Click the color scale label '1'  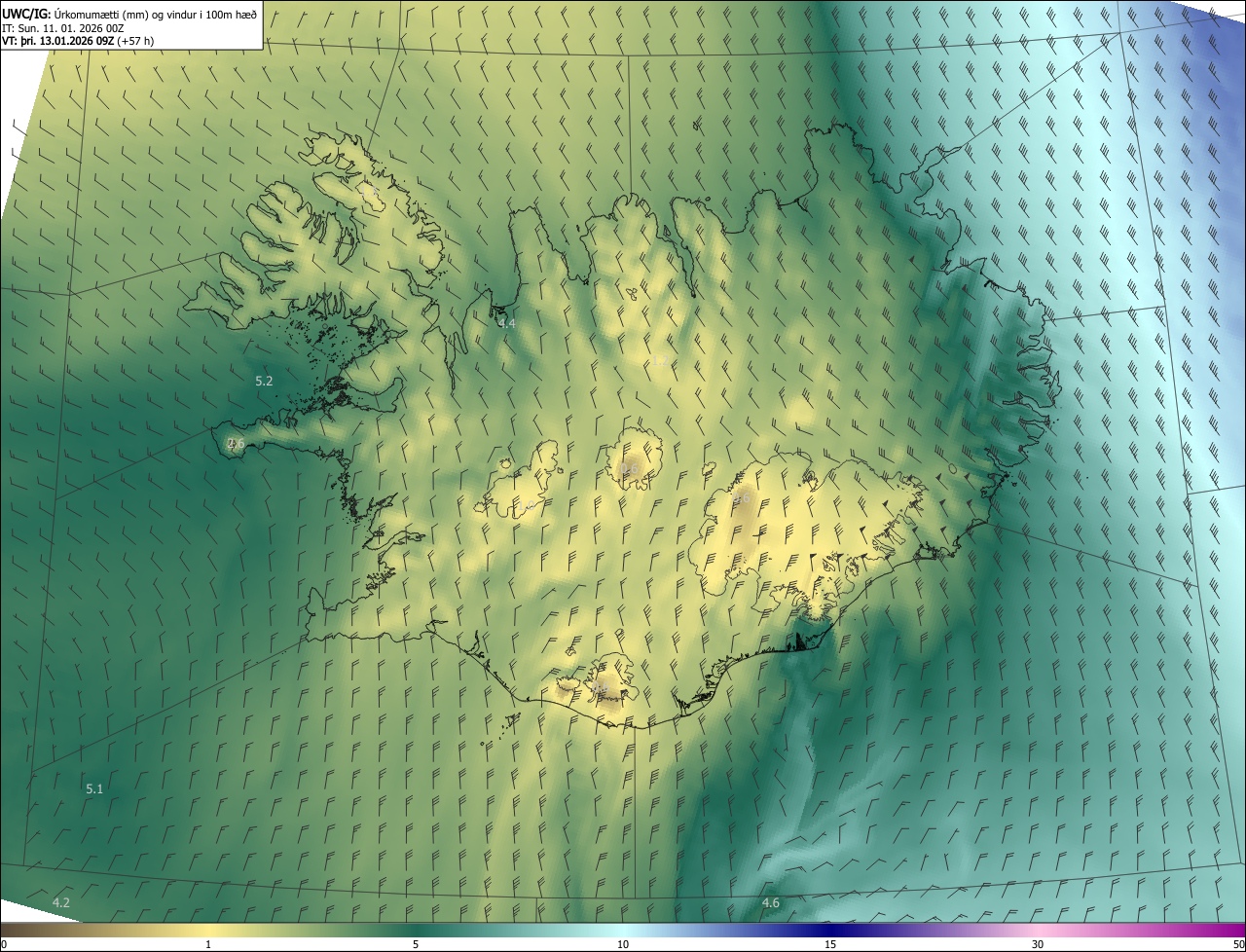(208, 944)
